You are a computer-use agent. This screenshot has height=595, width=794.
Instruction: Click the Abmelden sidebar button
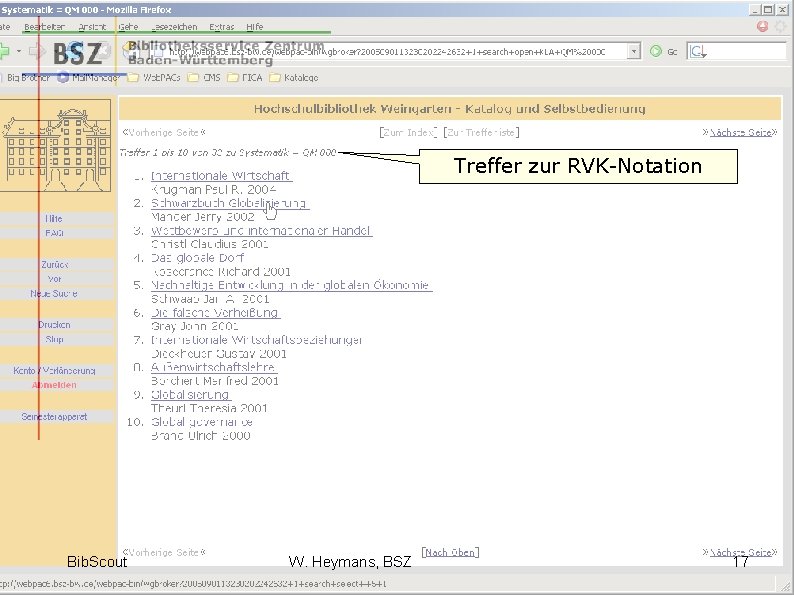(54, 385)
